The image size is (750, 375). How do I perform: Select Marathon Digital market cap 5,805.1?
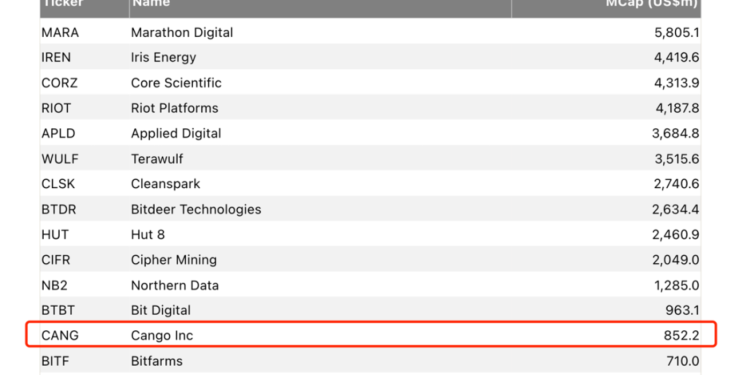676,33
